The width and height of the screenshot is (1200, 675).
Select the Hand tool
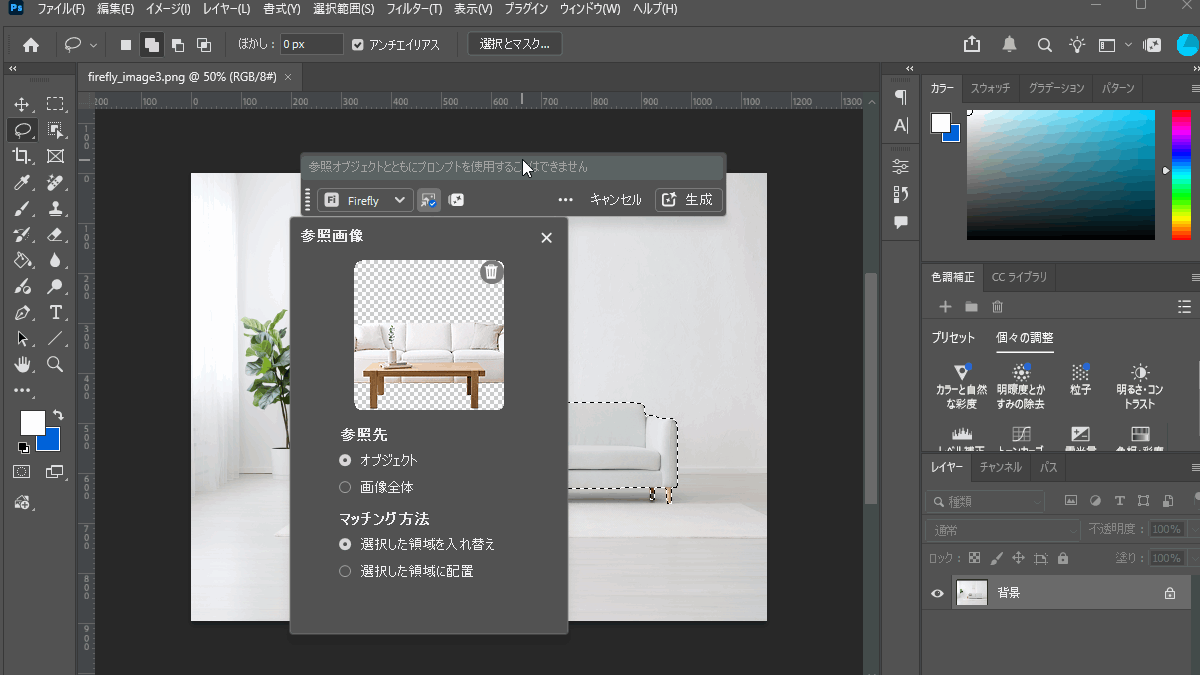[x=22, y=365]
